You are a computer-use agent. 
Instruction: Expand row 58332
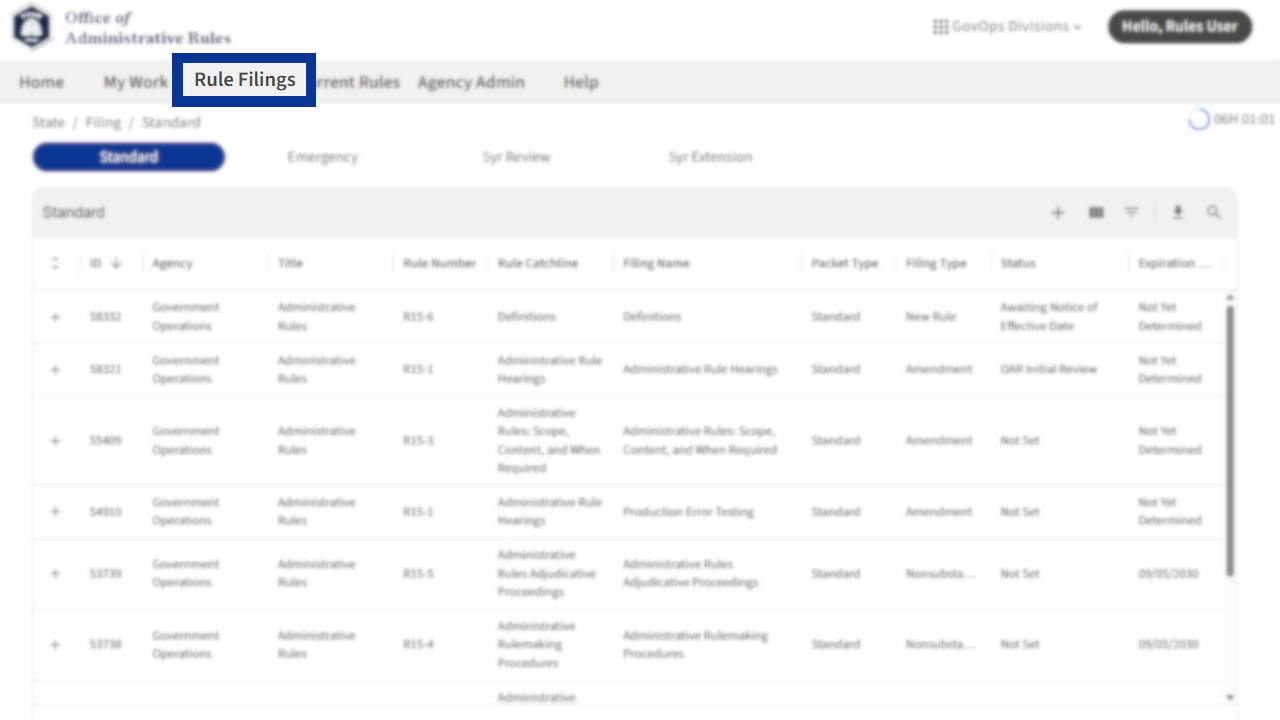pyautogui.click(x=55, y=317)
